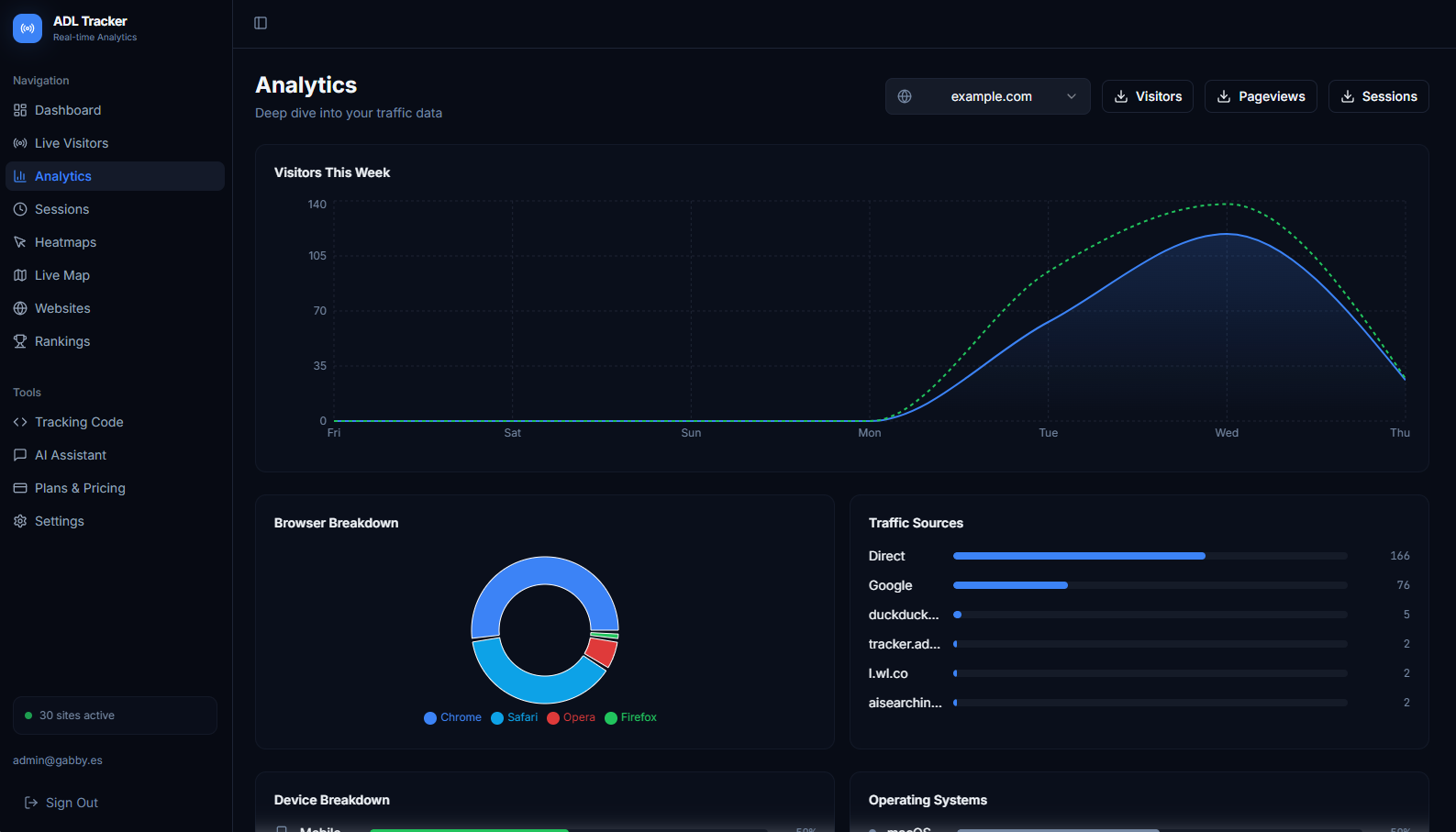Click the AI Assistant chat icon
The image size is (1456, 832).
coord(20,455)
